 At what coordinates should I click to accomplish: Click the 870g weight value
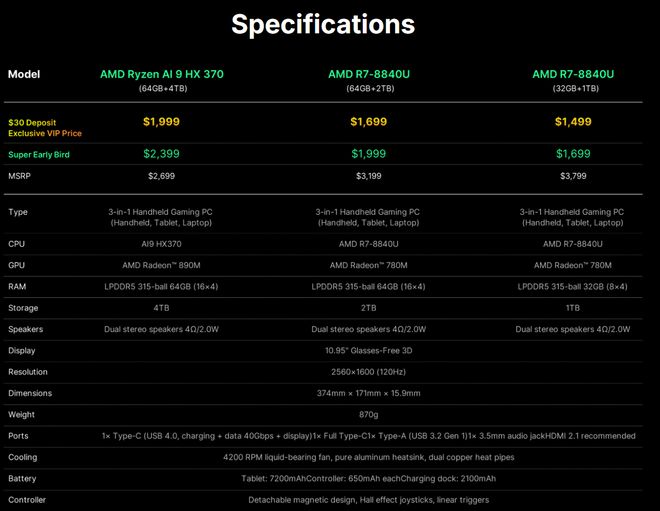coord(369,414)
